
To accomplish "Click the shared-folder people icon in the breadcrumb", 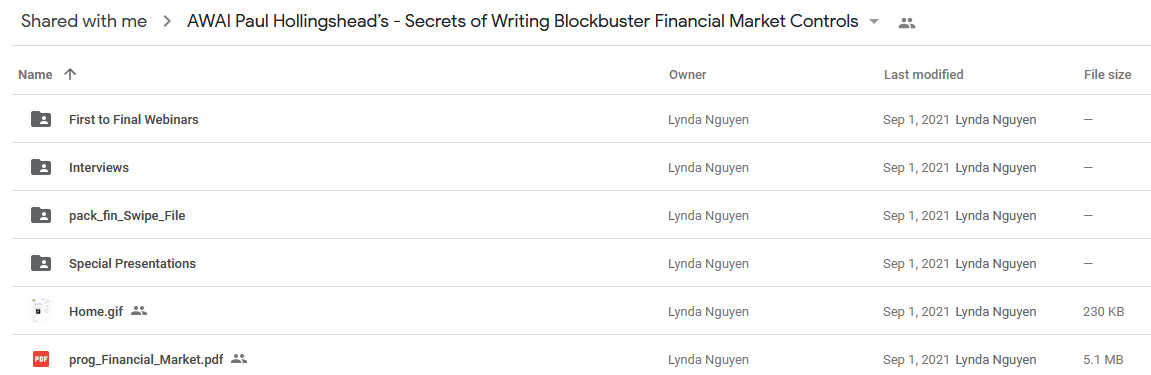I will point(907,23).
